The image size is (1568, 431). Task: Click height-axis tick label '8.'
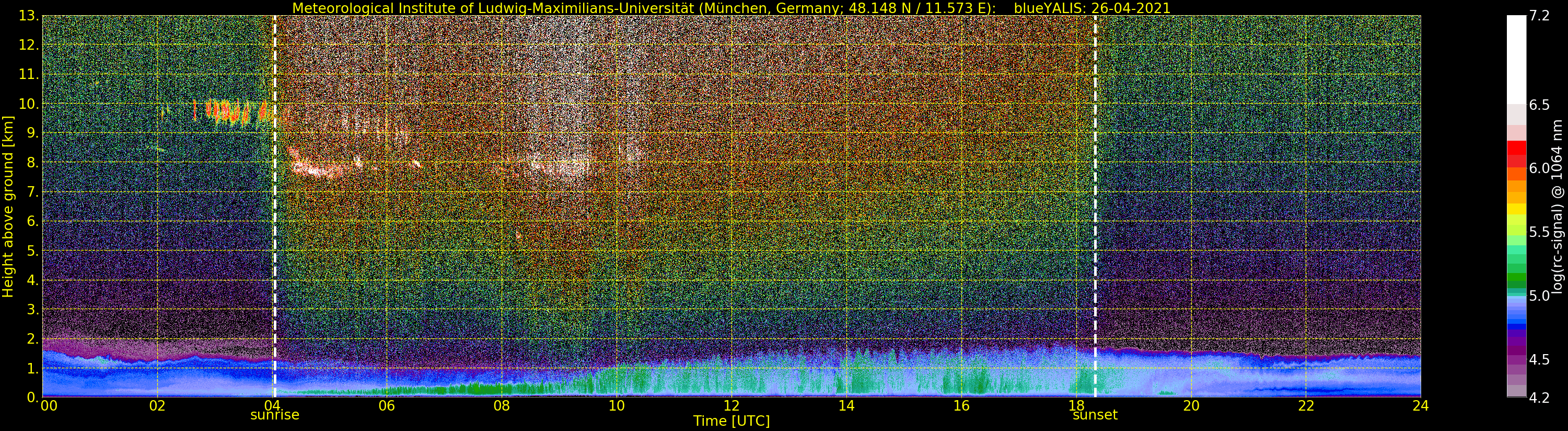[33, 163]
